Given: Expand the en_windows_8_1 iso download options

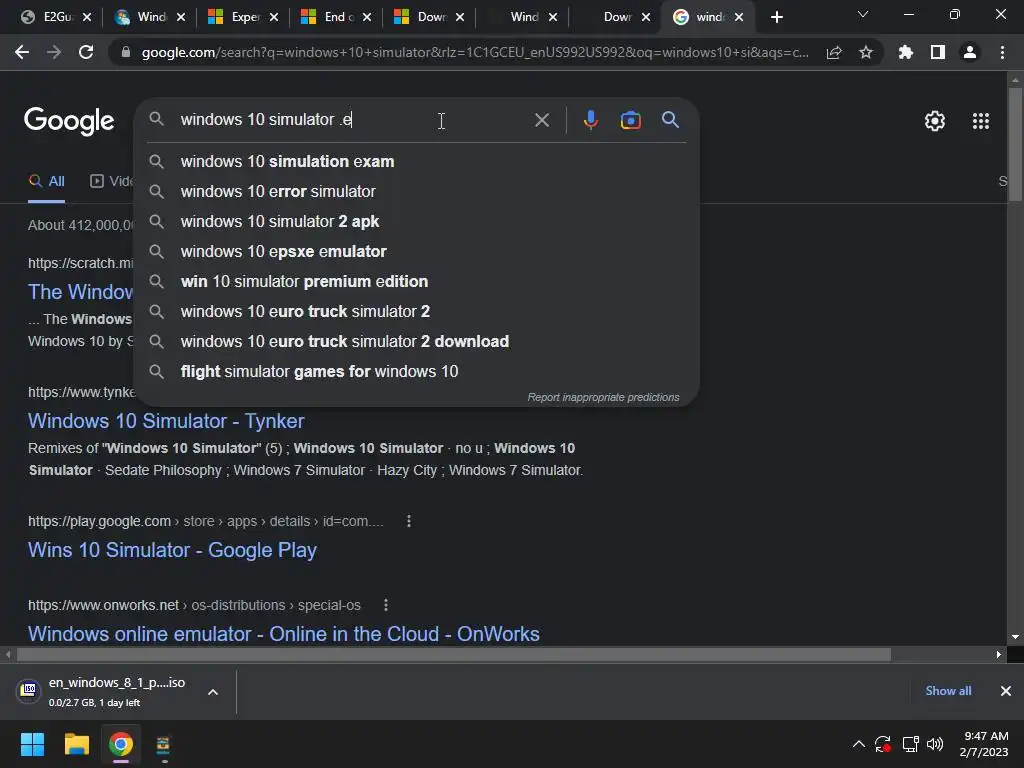Looking at the screenshot, I should tap(213, 692).
